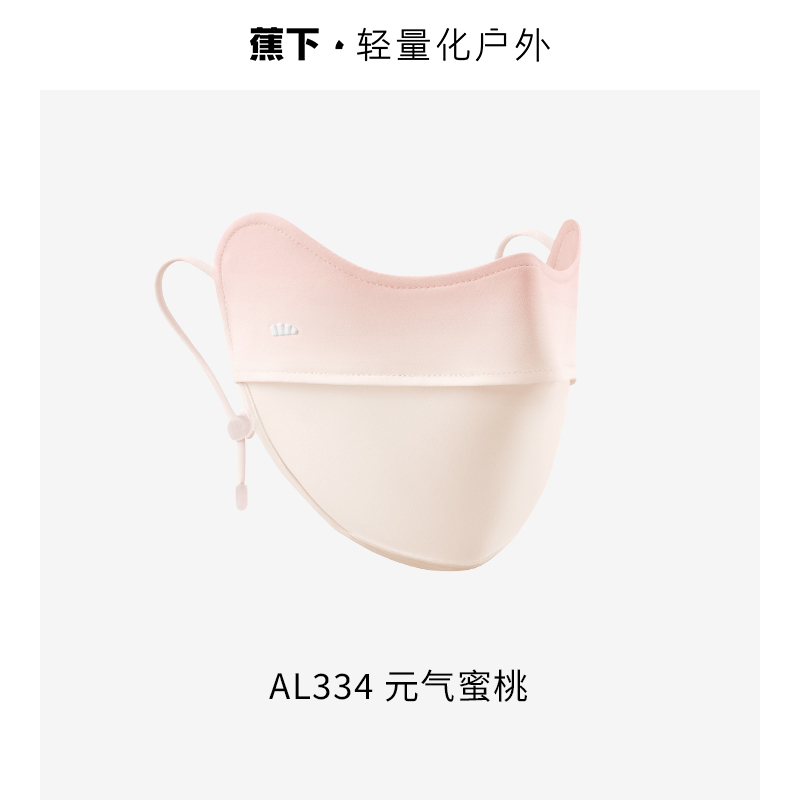
Task: Click the empty gray background above the mask
Action: (x=398, y=153)
